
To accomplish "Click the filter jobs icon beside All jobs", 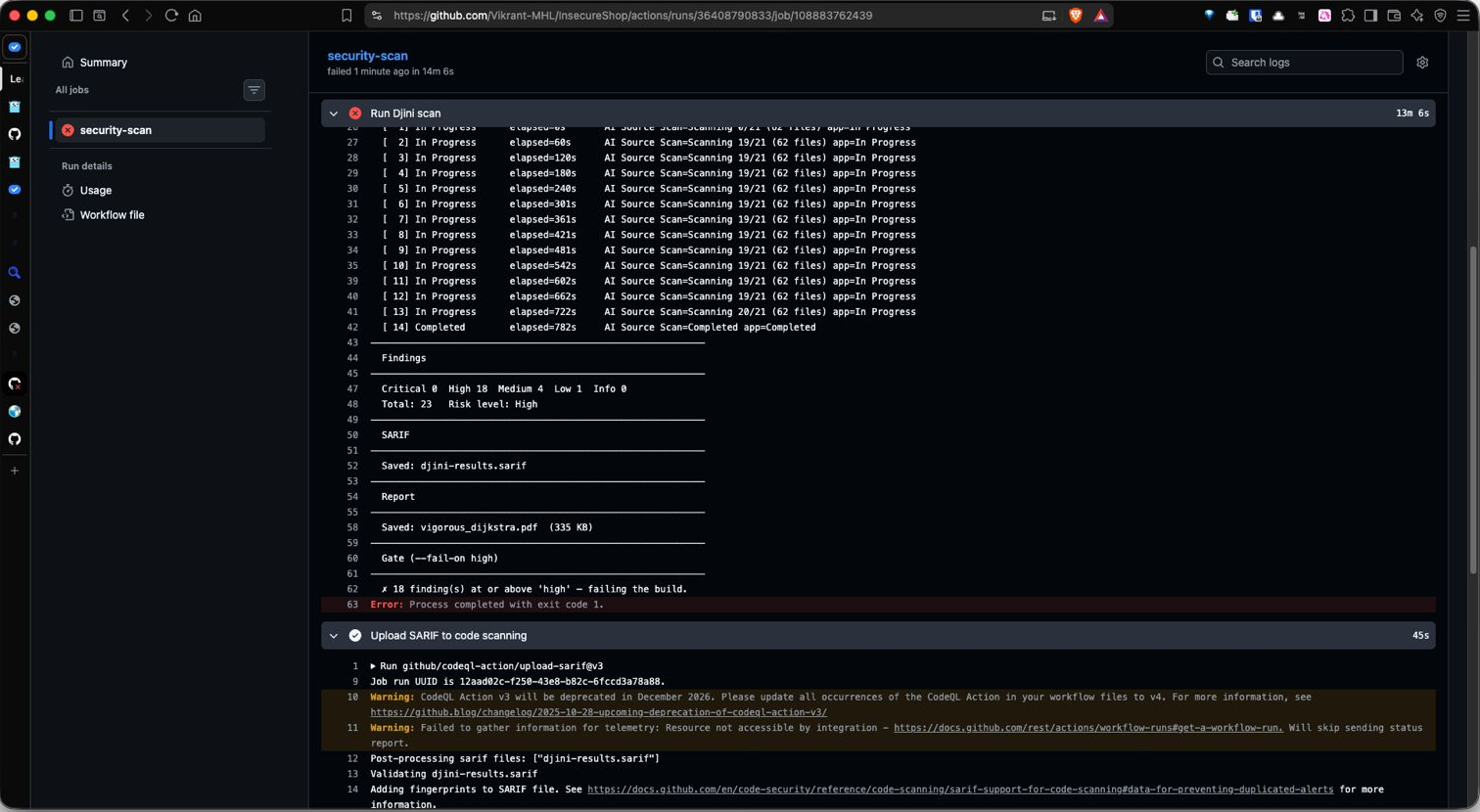I will click(x=254, y=90).
